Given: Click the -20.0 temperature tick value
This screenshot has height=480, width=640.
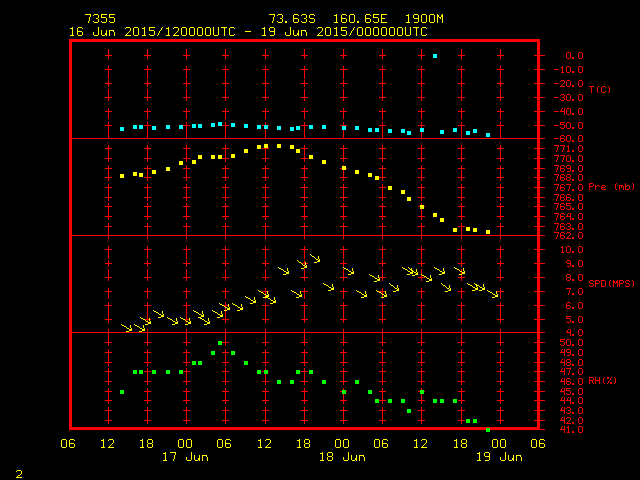Looking at the screenshot, I should pyautogui.click(x=569, y=84).
